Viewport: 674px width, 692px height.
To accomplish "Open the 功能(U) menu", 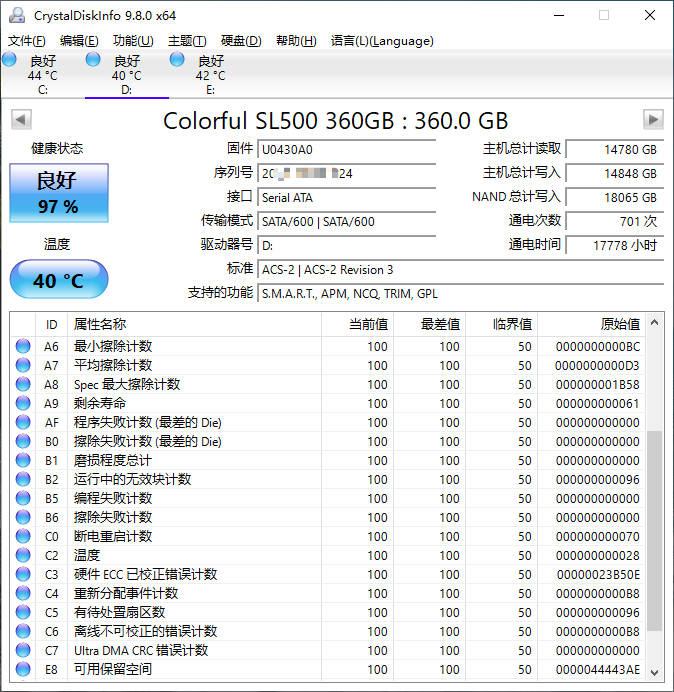I will pos(133,41).
